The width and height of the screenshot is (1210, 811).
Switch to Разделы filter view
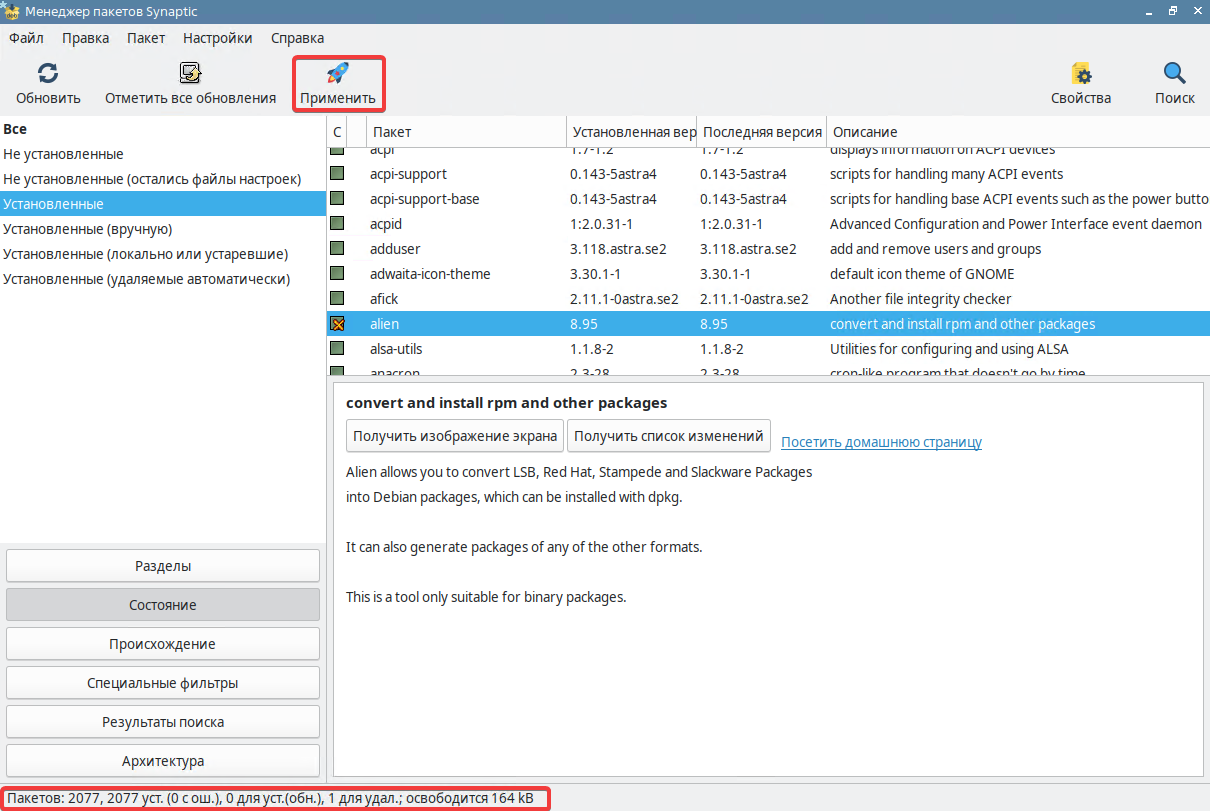coord(163,566)
